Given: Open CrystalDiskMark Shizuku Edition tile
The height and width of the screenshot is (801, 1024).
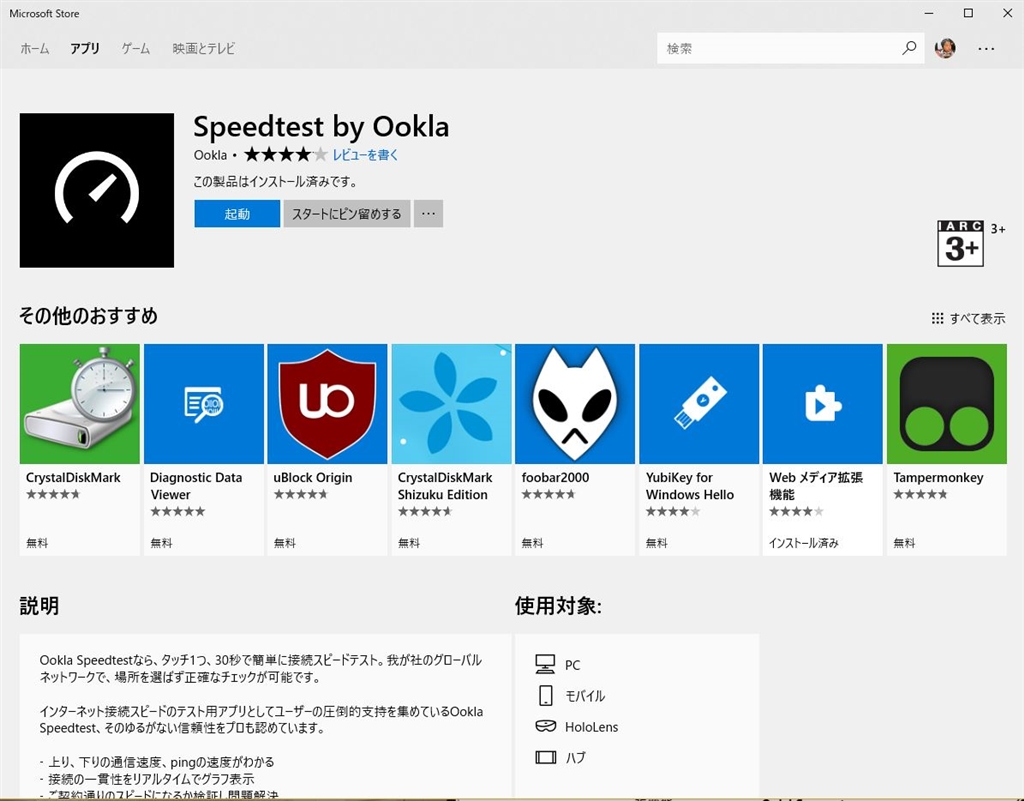Looking at the screenshot, I should pos(451,449).
